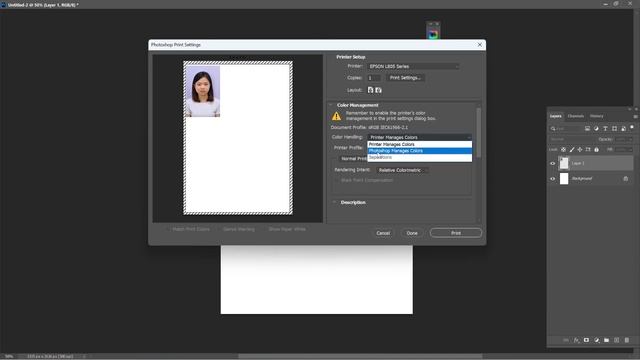Image resolution: width=640 pixels, height=360 pixels.
Task: Hide Layer 1 visibility eye
Action: tap(553, 163)
